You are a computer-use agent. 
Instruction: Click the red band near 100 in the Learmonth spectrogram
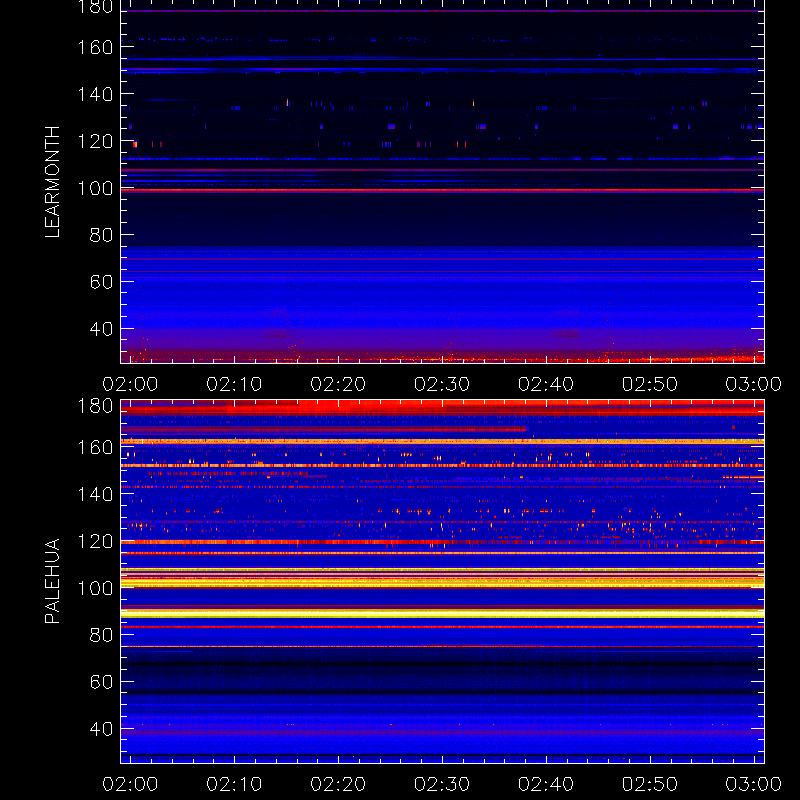[442, 190]
